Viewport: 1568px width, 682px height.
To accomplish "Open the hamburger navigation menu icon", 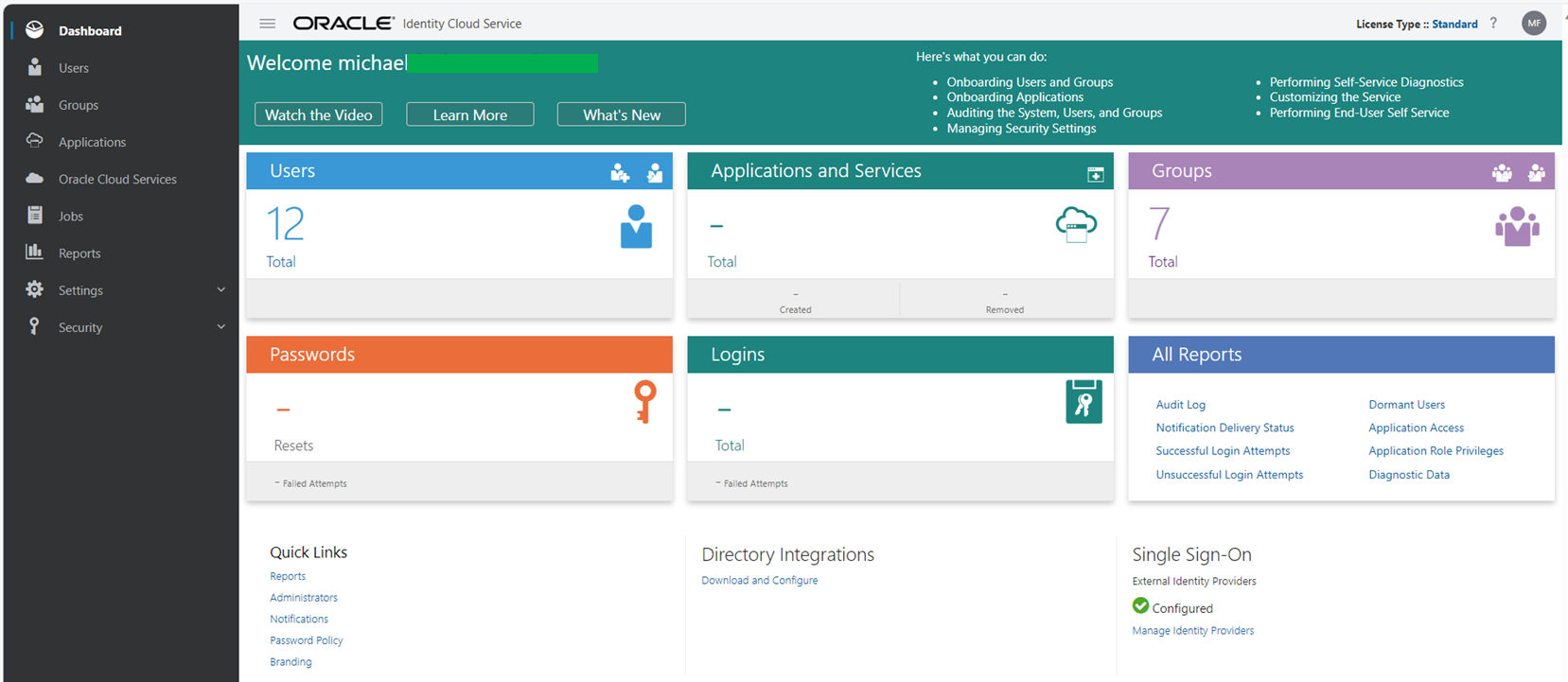I will point(268,24).
